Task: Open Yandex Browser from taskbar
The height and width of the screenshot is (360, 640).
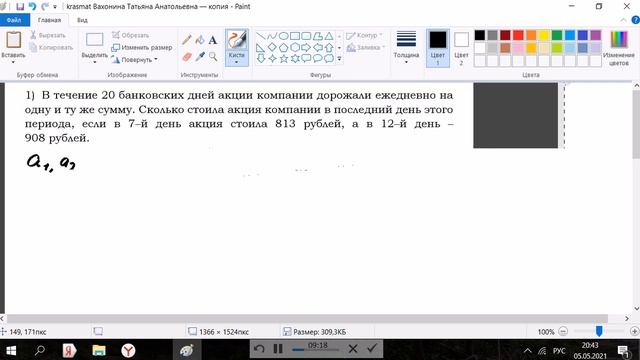Action: pos(128,350)
